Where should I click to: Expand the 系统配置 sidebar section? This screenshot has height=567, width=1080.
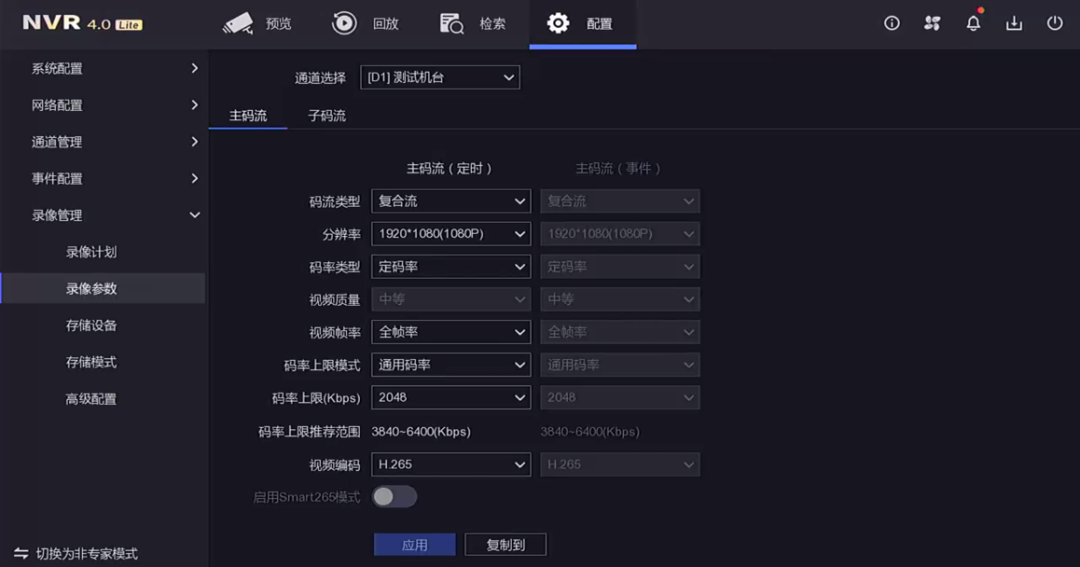pyautogui.click(x=104, y=69)
